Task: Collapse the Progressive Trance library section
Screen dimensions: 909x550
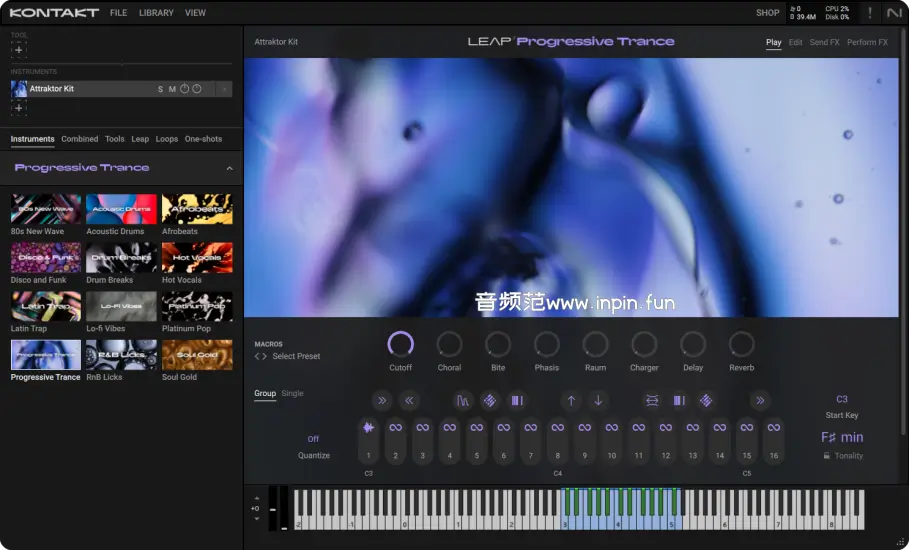Action: 230,168
